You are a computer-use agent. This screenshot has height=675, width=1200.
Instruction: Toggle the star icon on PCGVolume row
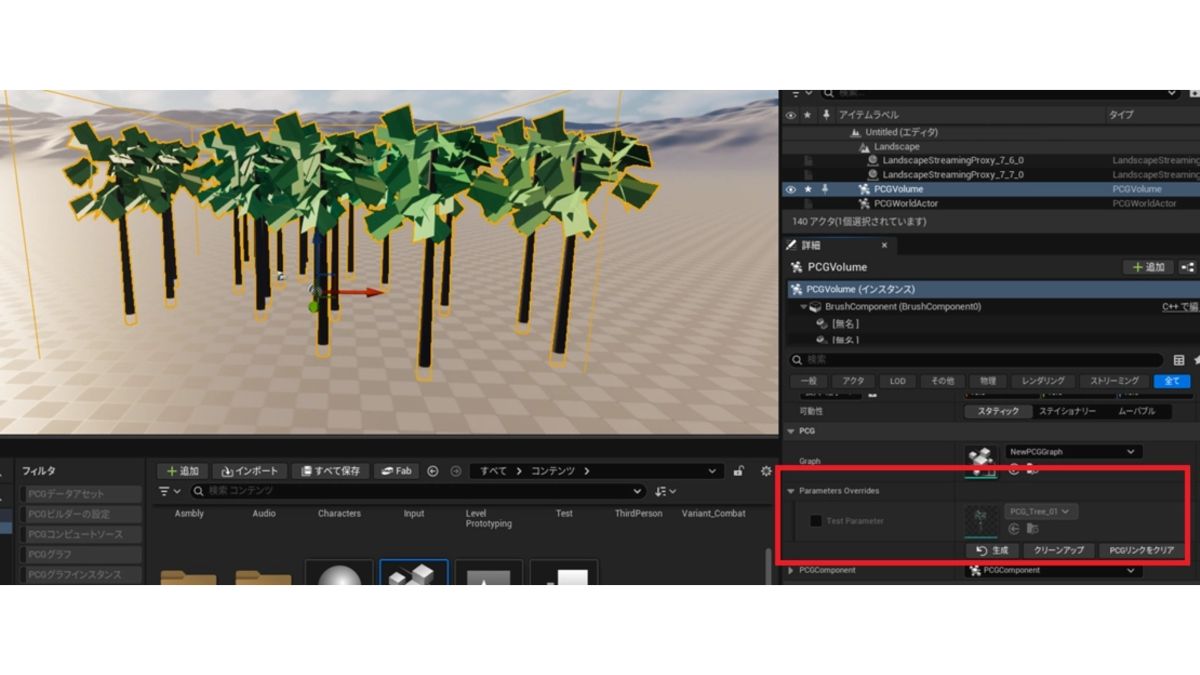(x=808, y=189)
